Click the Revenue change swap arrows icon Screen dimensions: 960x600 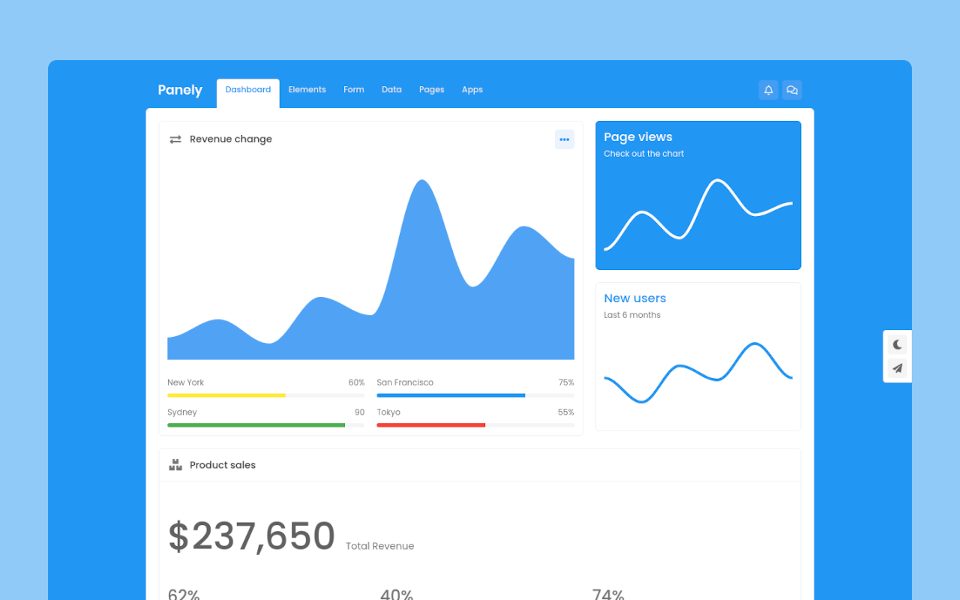(x=175, y=140)
